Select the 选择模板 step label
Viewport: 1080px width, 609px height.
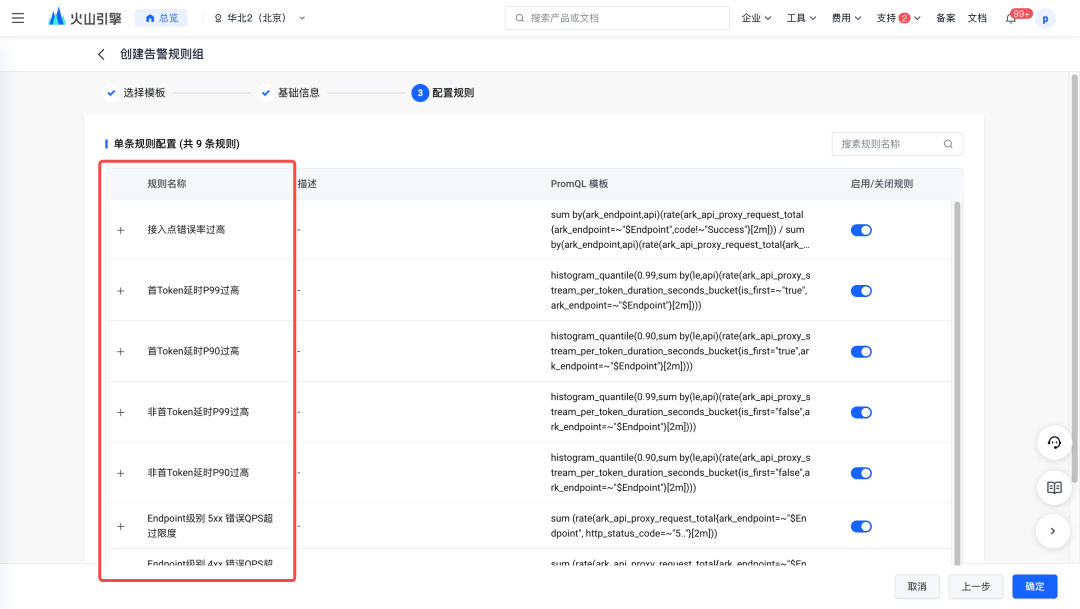click(144, 92)
